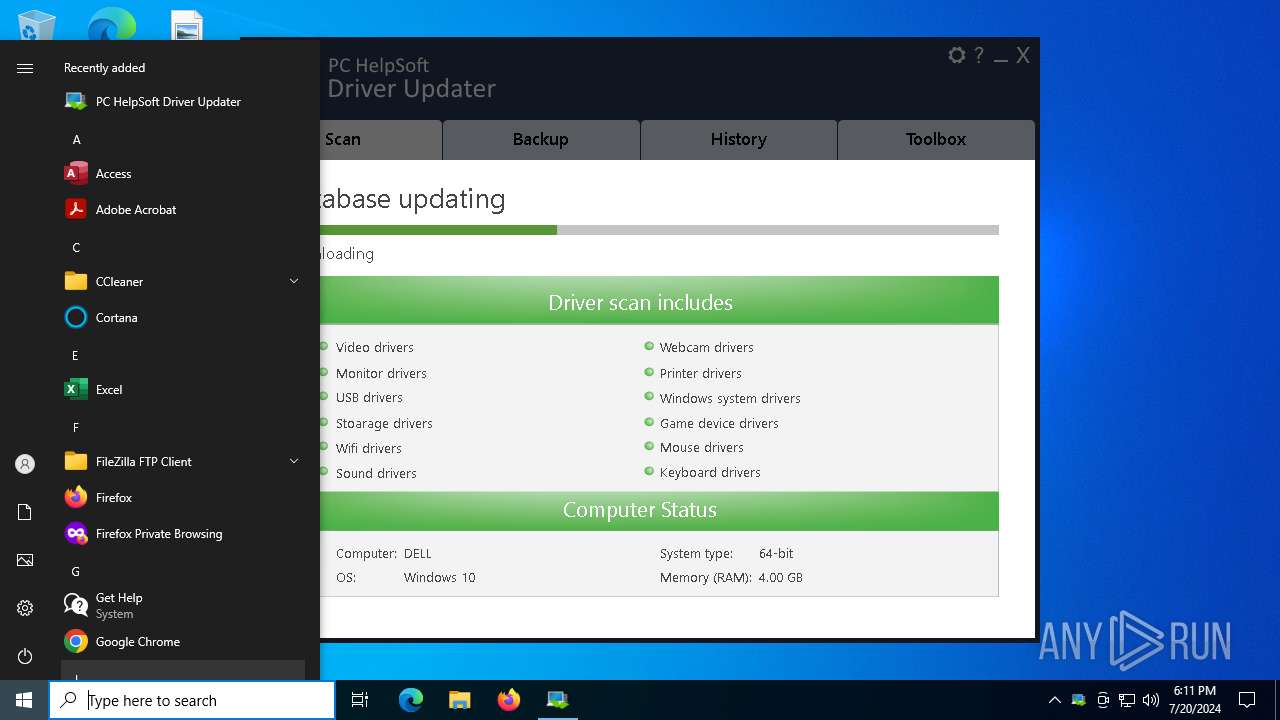Open Microsoft Edge from the taskbar
This screenshot has height=720, width=1280.
(x=411, y=700)
